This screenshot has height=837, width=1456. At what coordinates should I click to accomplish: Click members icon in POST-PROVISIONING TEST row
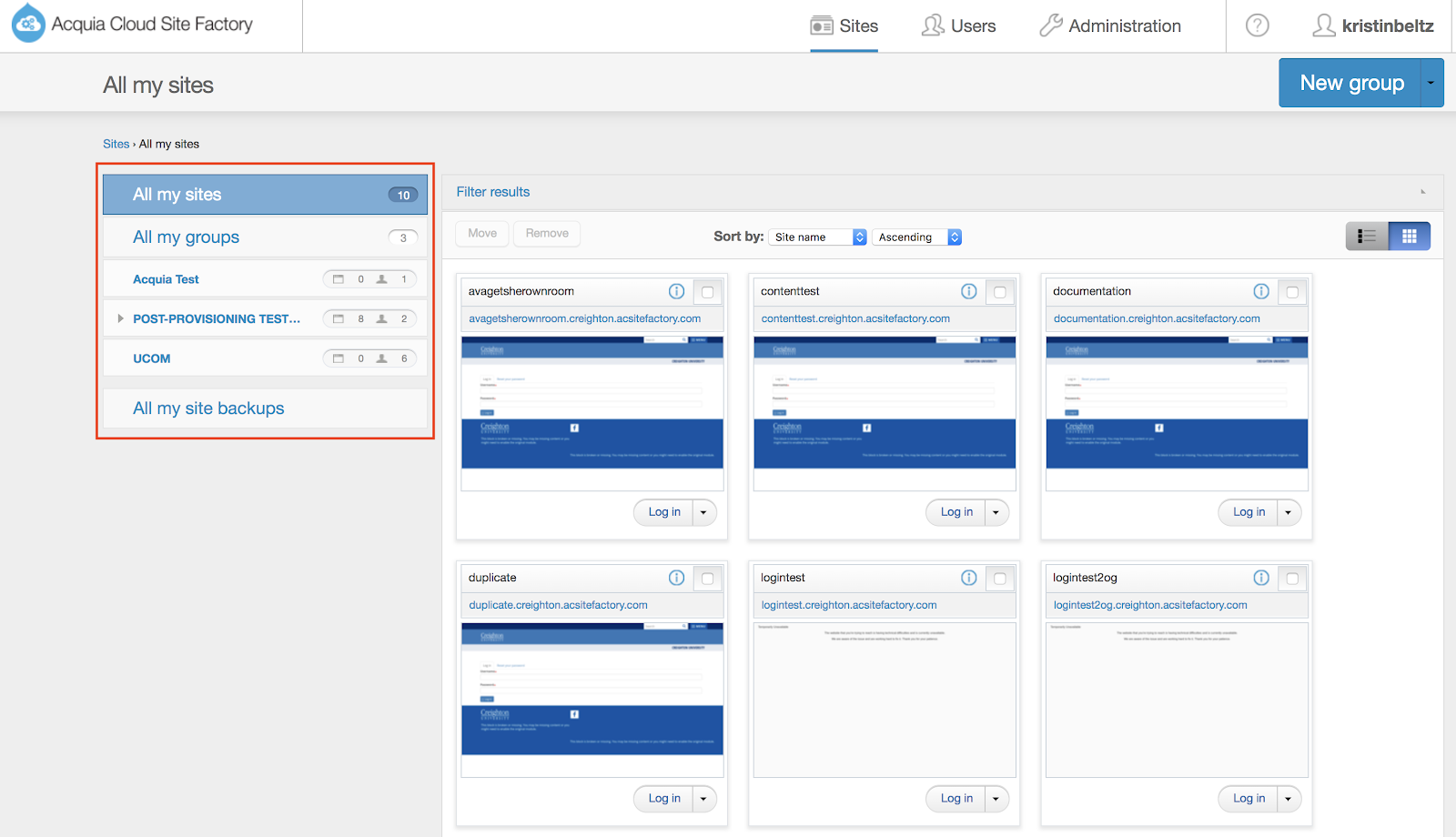click(x=382, y=318)
